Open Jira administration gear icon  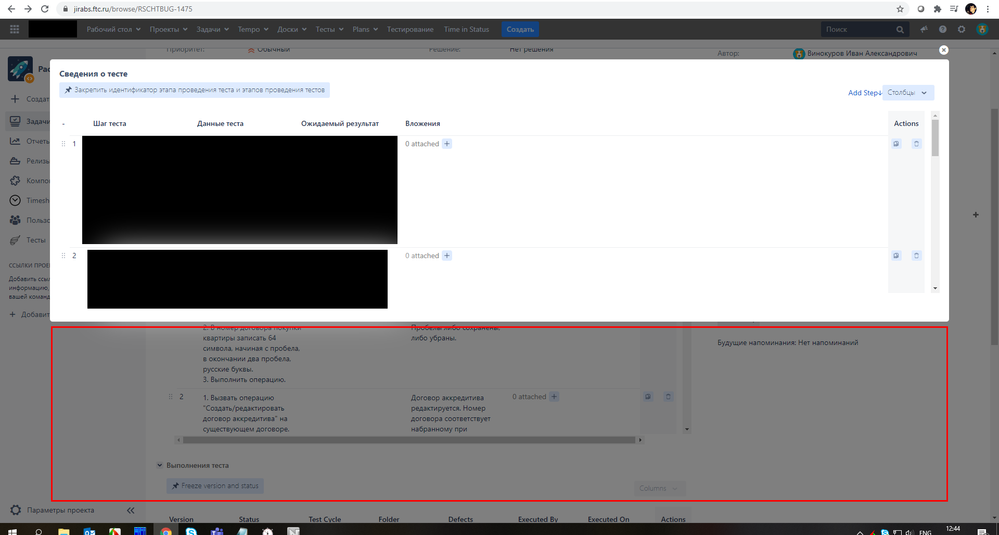961,29
